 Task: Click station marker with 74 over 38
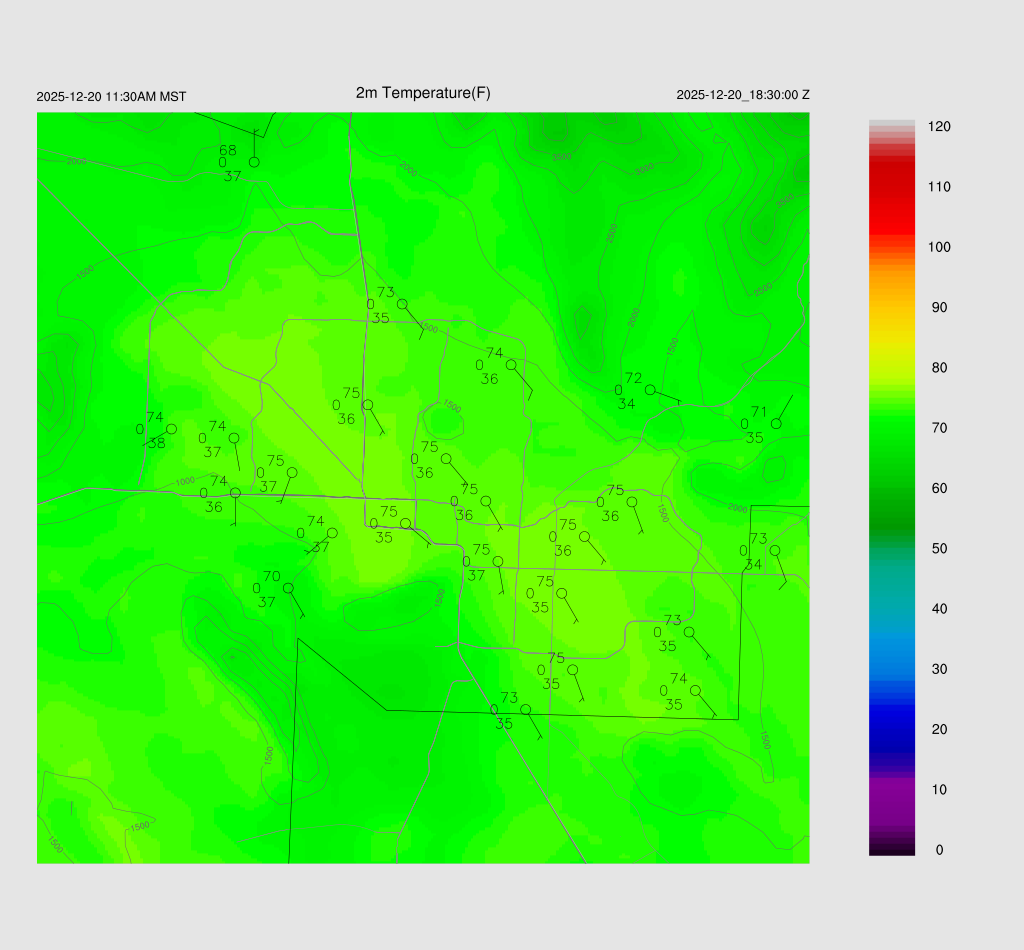pos(171,429)
